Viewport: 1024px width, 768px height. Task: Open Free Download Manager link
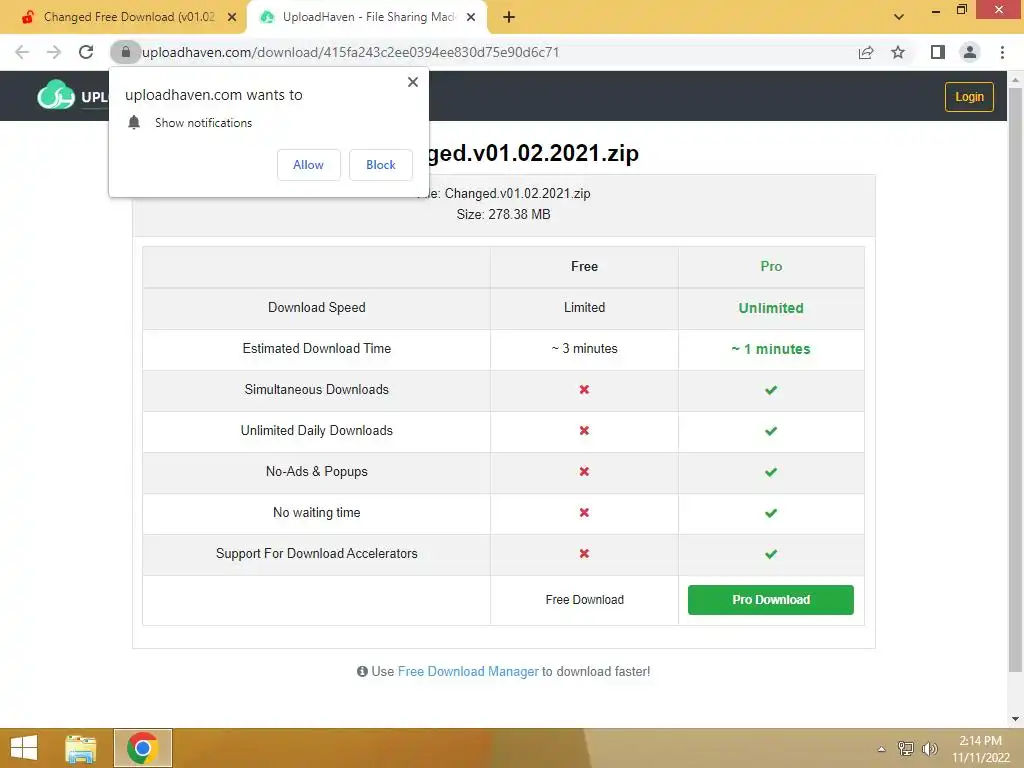[x=468, y=671]
